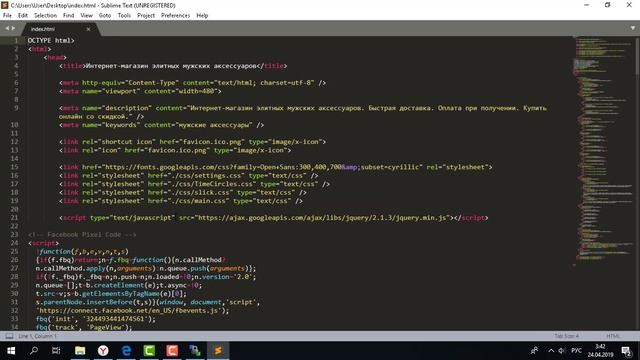Open the Help menu
Image resolution: width=640 pixels, height=360 pixels.
(202, 16)
